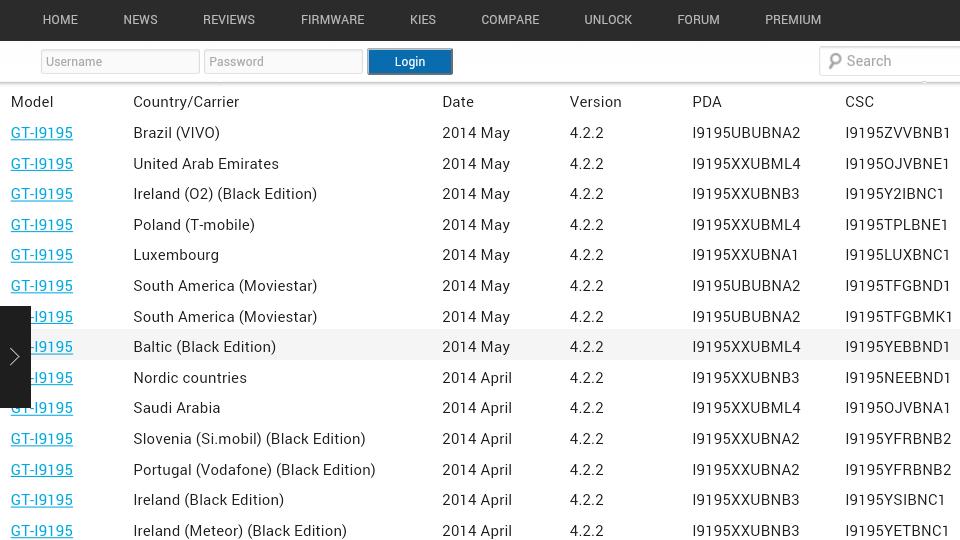This screenshot has width=960, height=540.
Task: Select the Baltic (Black Edition) cell
Action: click(x=204, y=347)
